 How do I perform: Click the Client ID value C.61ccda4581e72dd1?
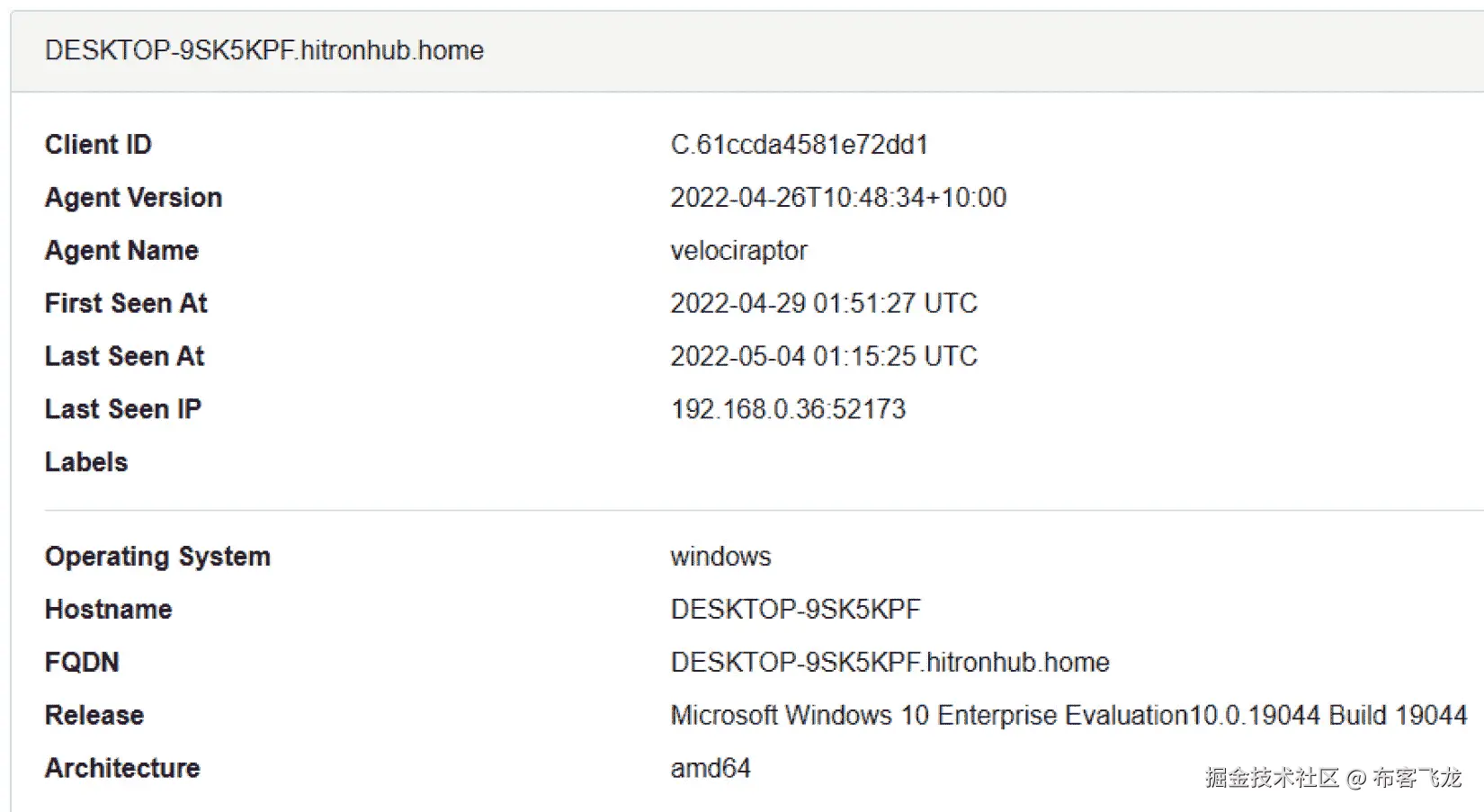click(x=799, y=145)
